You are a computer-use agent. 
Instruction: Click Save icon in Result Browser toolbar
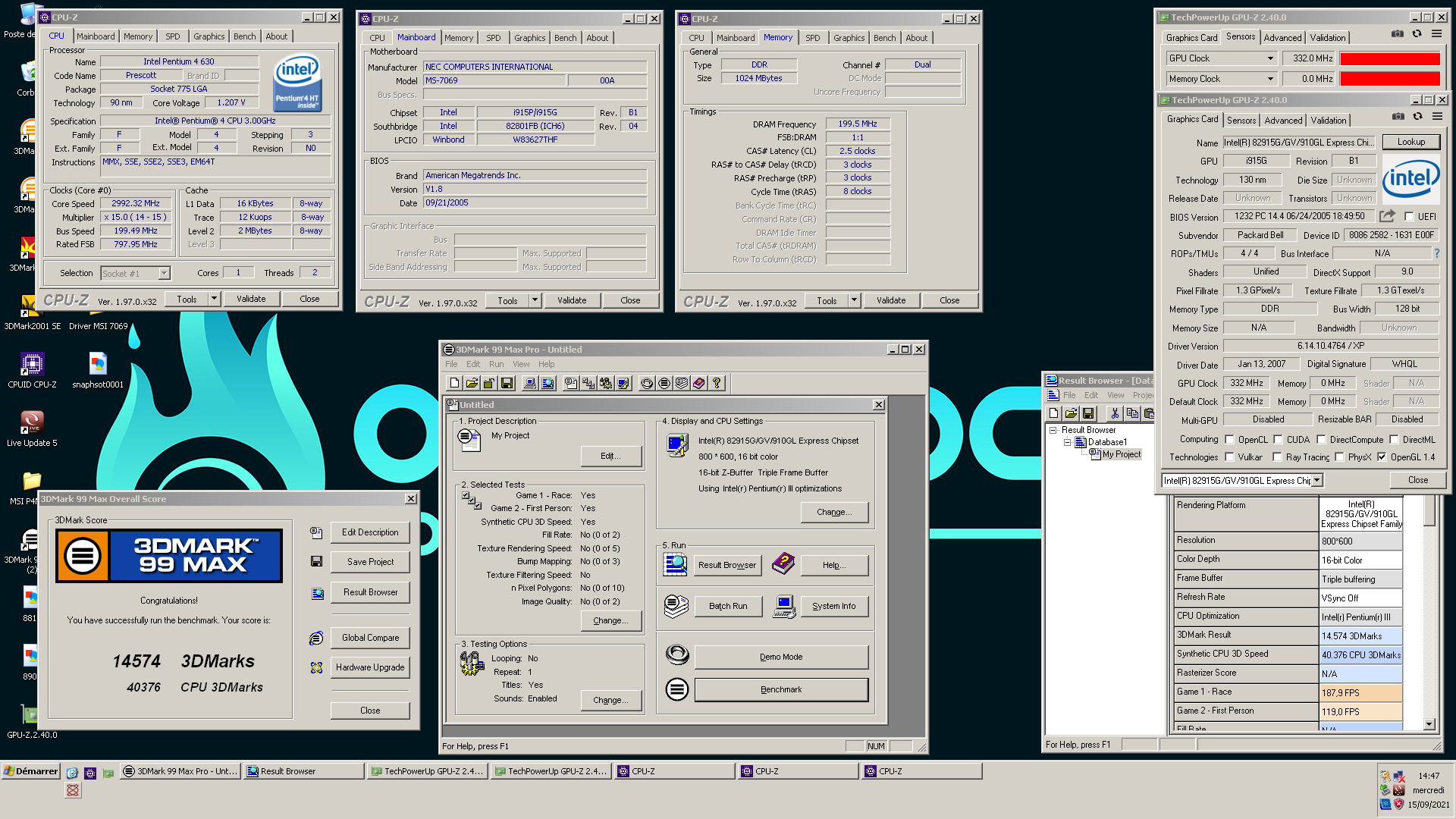coord(1088,413)
